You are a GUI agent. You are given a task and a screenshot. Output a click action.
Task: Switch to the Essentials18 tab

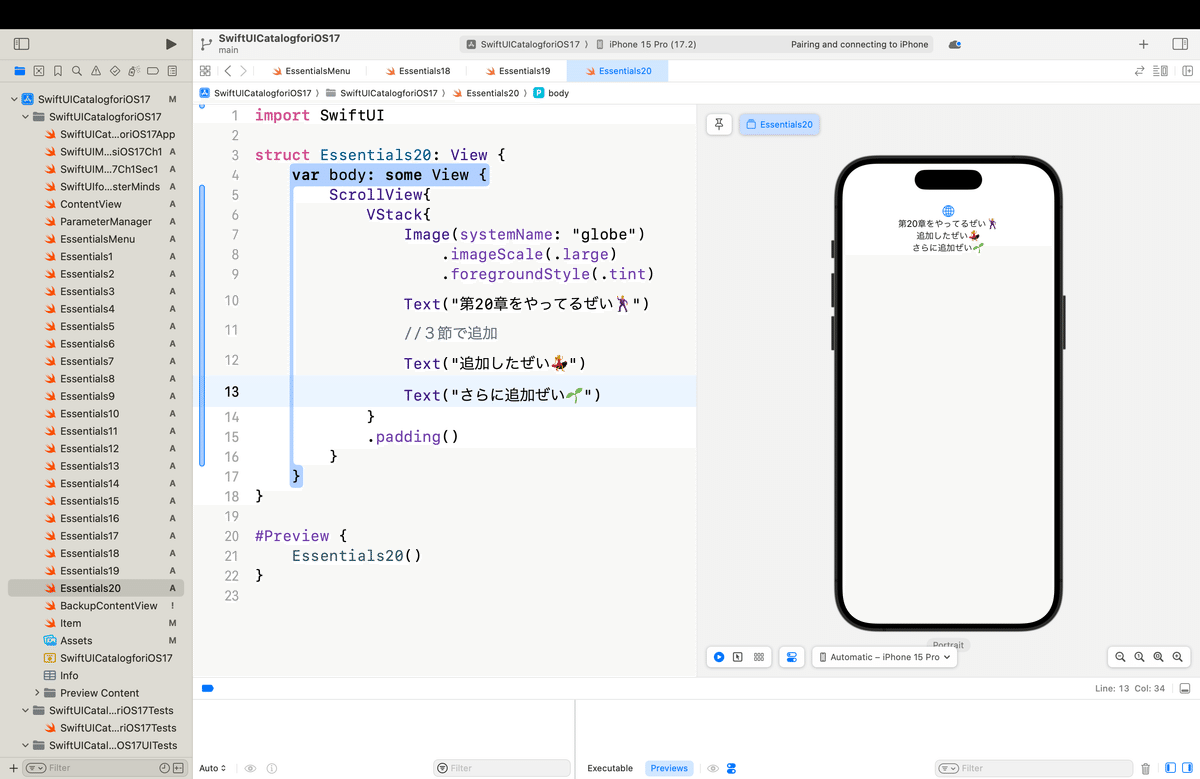point(416,71)
